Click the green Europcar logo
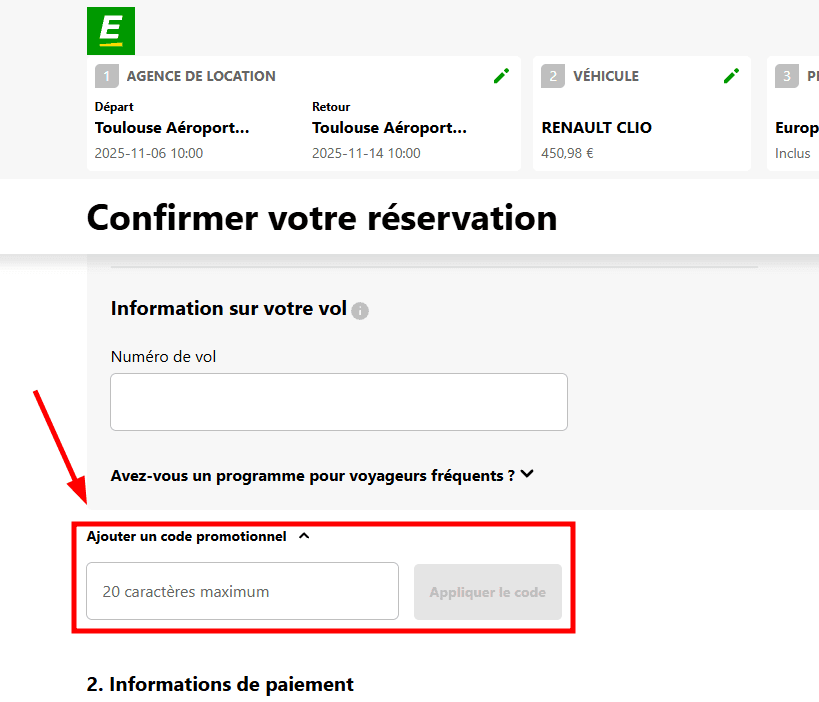The width and height of the screenshot is (819, 702). point(111,31)
